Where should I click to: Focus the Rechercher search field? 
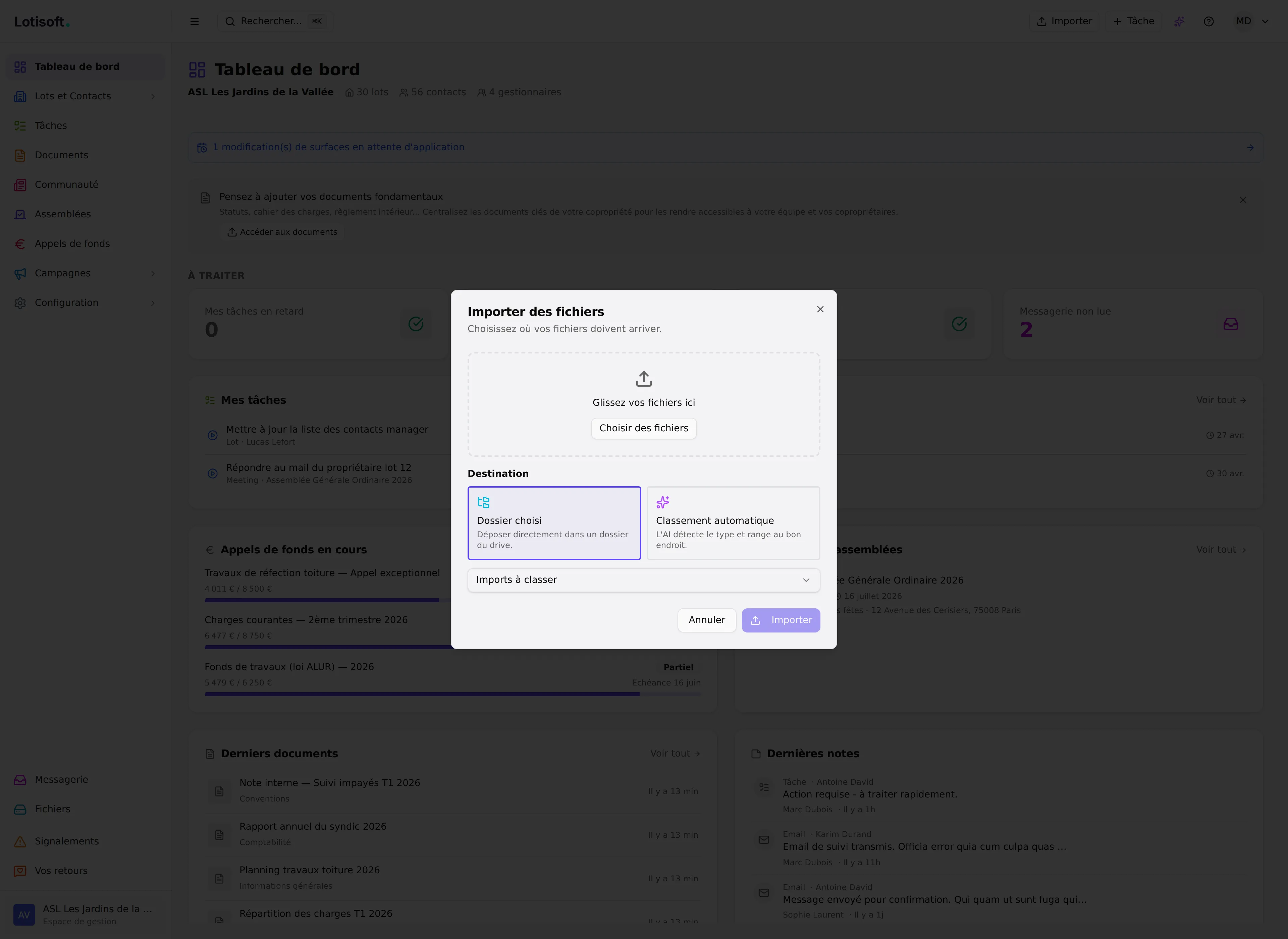[x=276, y=21]
